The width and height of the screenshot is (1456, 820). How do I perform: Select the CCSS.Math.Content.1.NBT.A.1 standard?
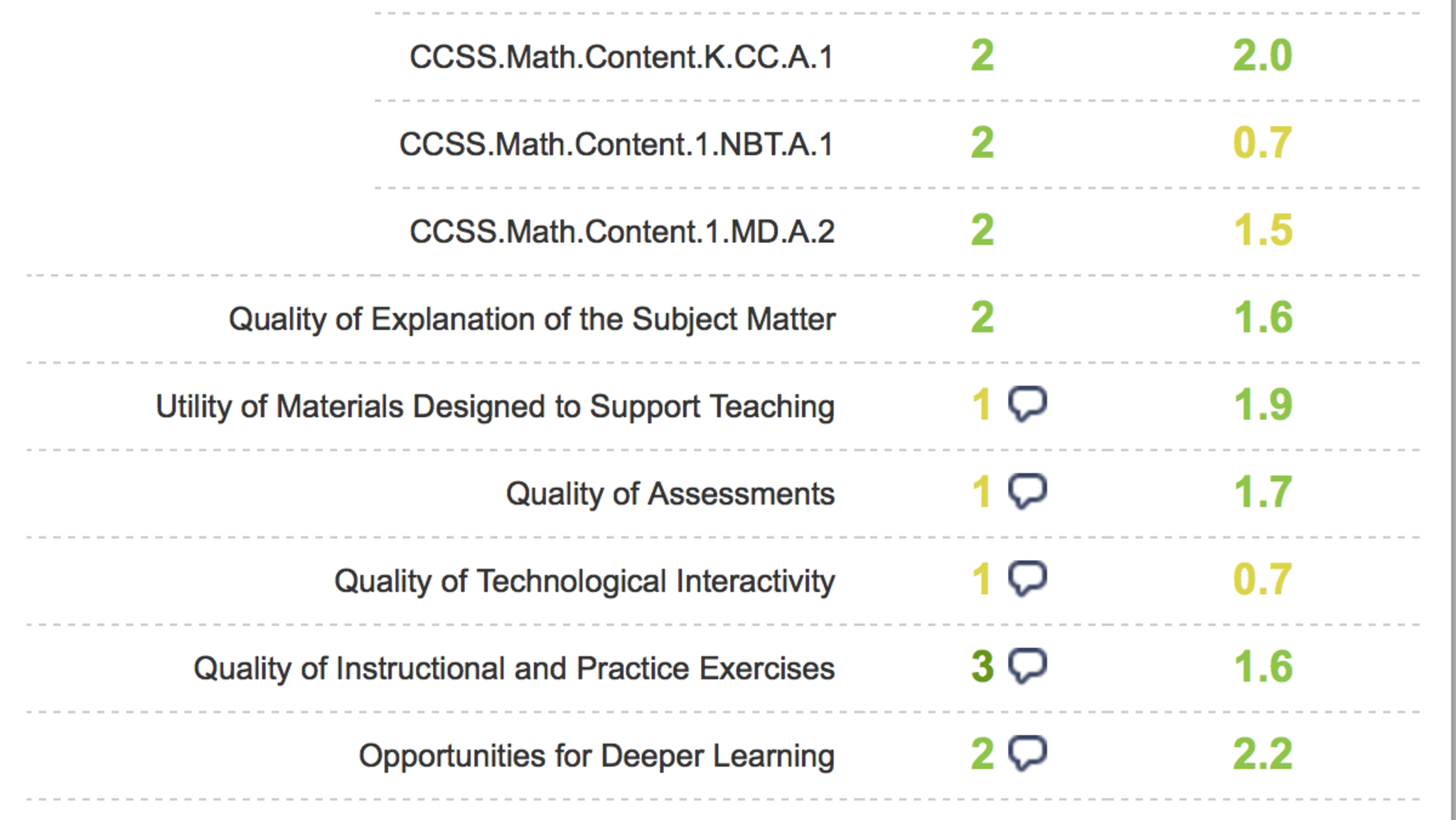tap(616, 144)
